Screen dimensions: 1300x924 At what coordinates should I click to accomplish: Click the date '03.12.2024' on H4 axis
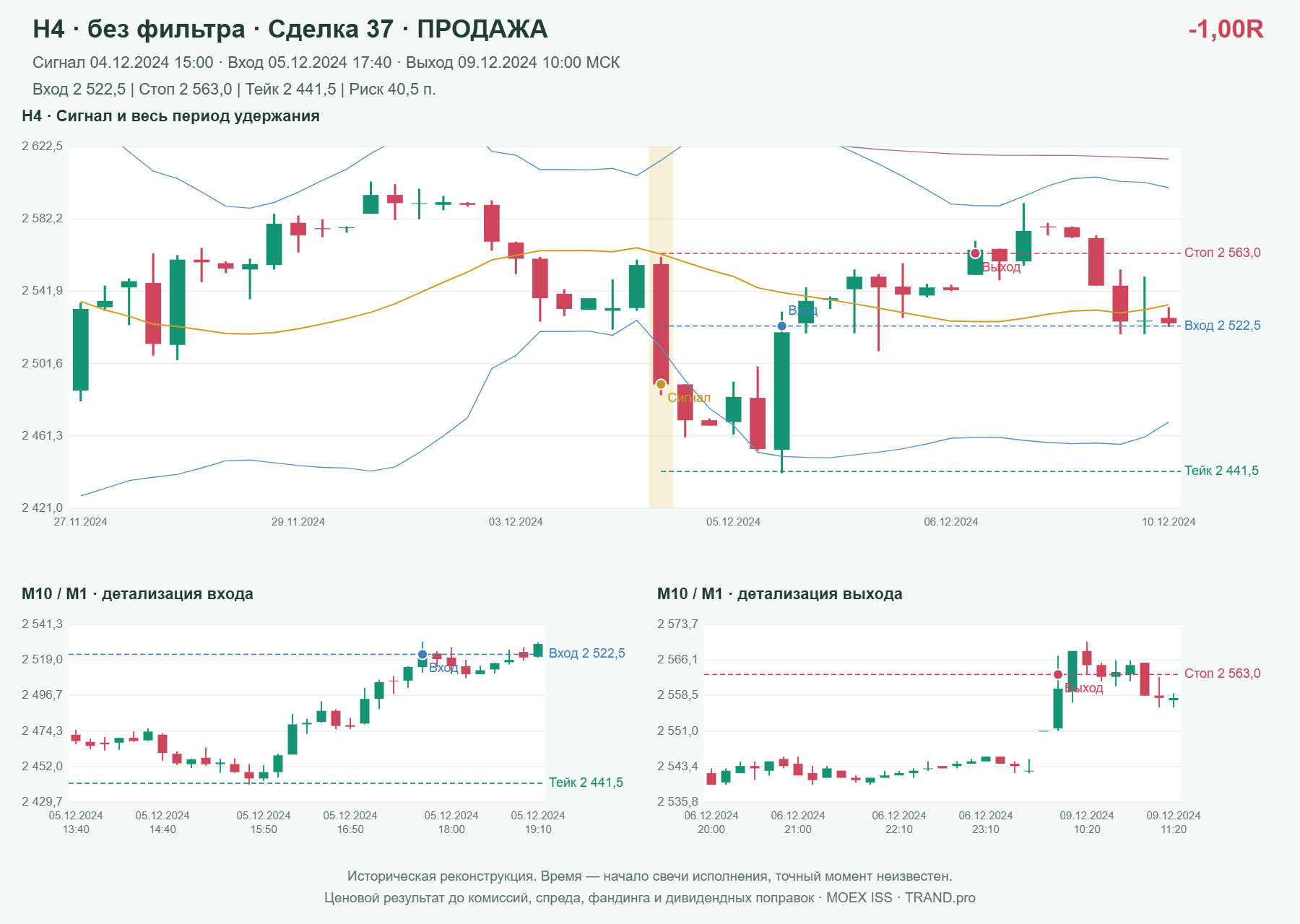click(516, 522)
